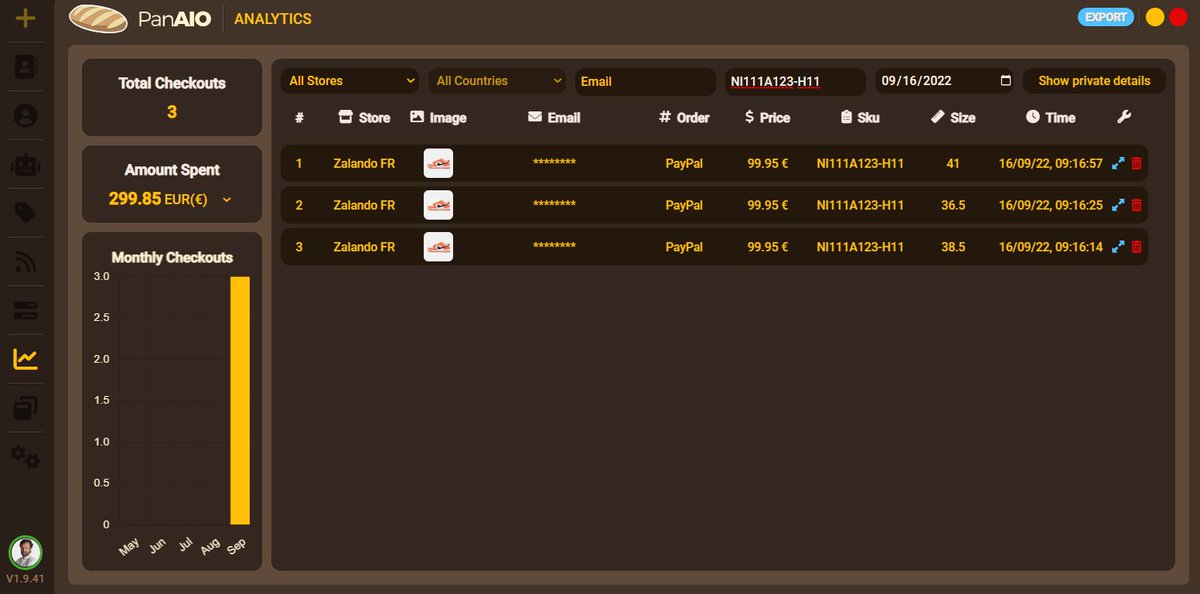The width and height of the screenshot is (1200, 594).
Task: Click PayPal order in row 3
Action: (684, 247)
